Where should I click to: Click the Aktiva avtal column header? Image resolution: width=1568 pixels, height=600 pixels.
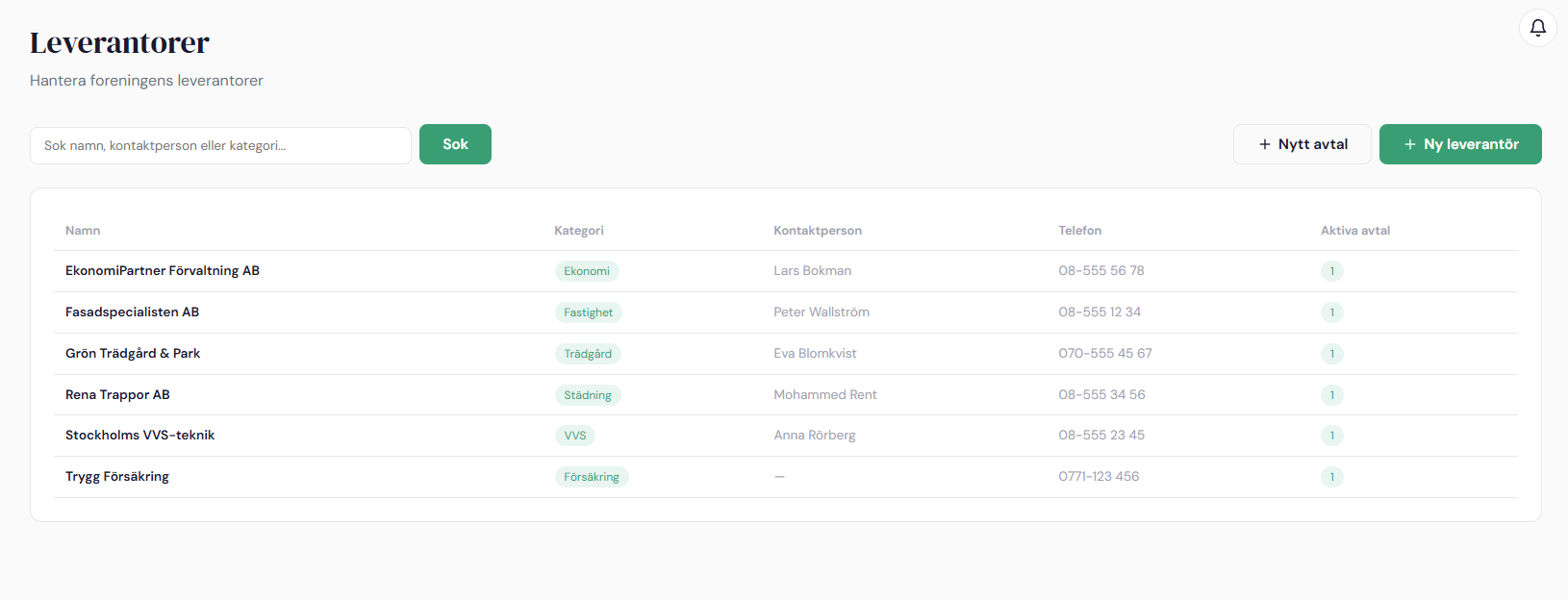1354,231
